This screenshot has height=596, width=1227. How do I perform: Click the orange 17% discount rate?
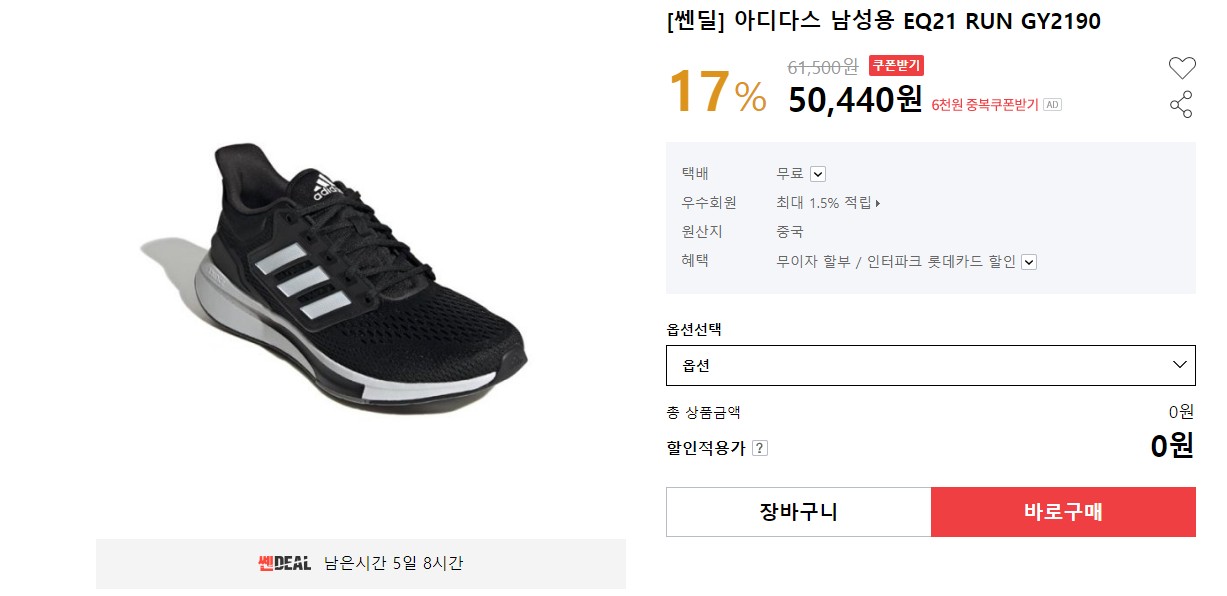pyautogui.click(x=716, y=92)
